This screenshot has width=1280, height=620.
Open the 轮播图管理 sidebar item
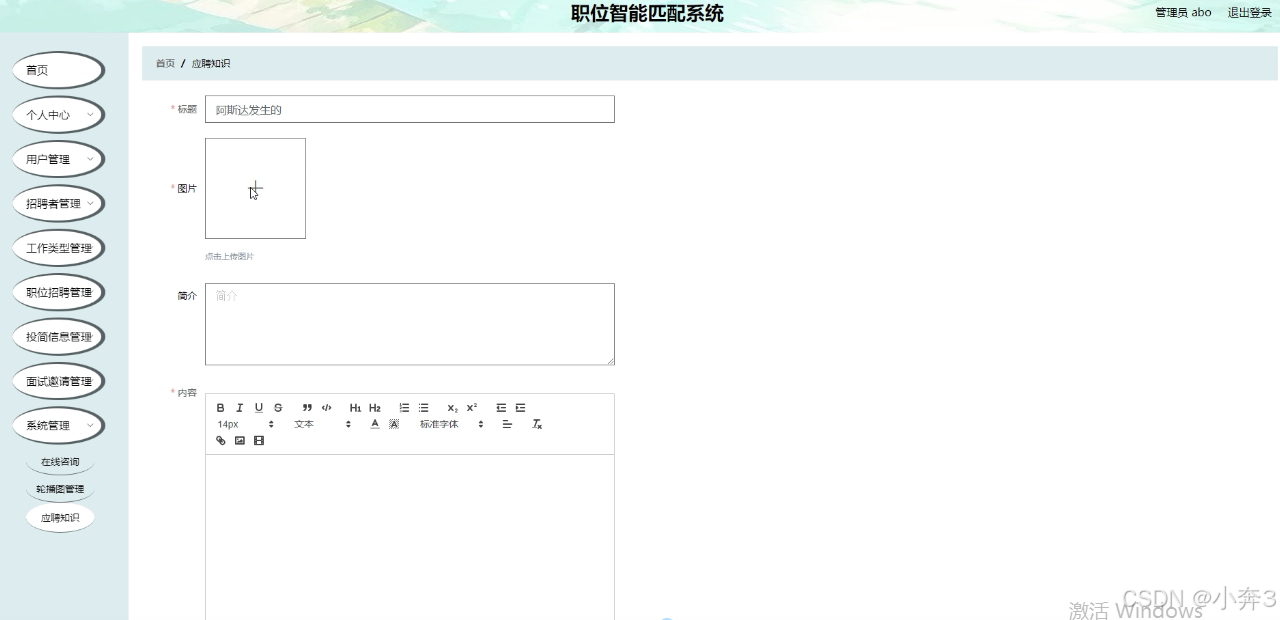click(58, 489)
